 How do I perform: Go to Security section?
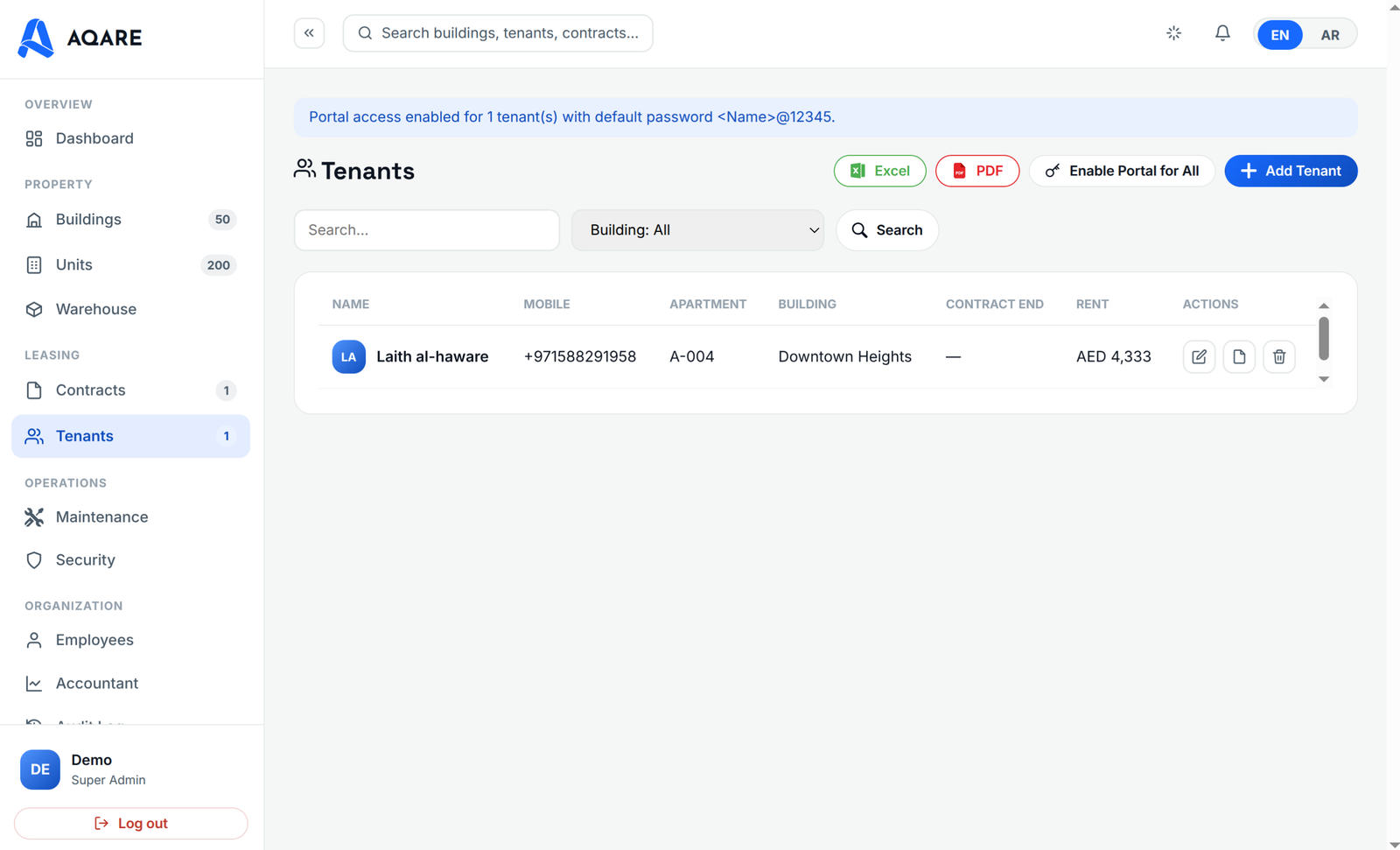point(130,560)
